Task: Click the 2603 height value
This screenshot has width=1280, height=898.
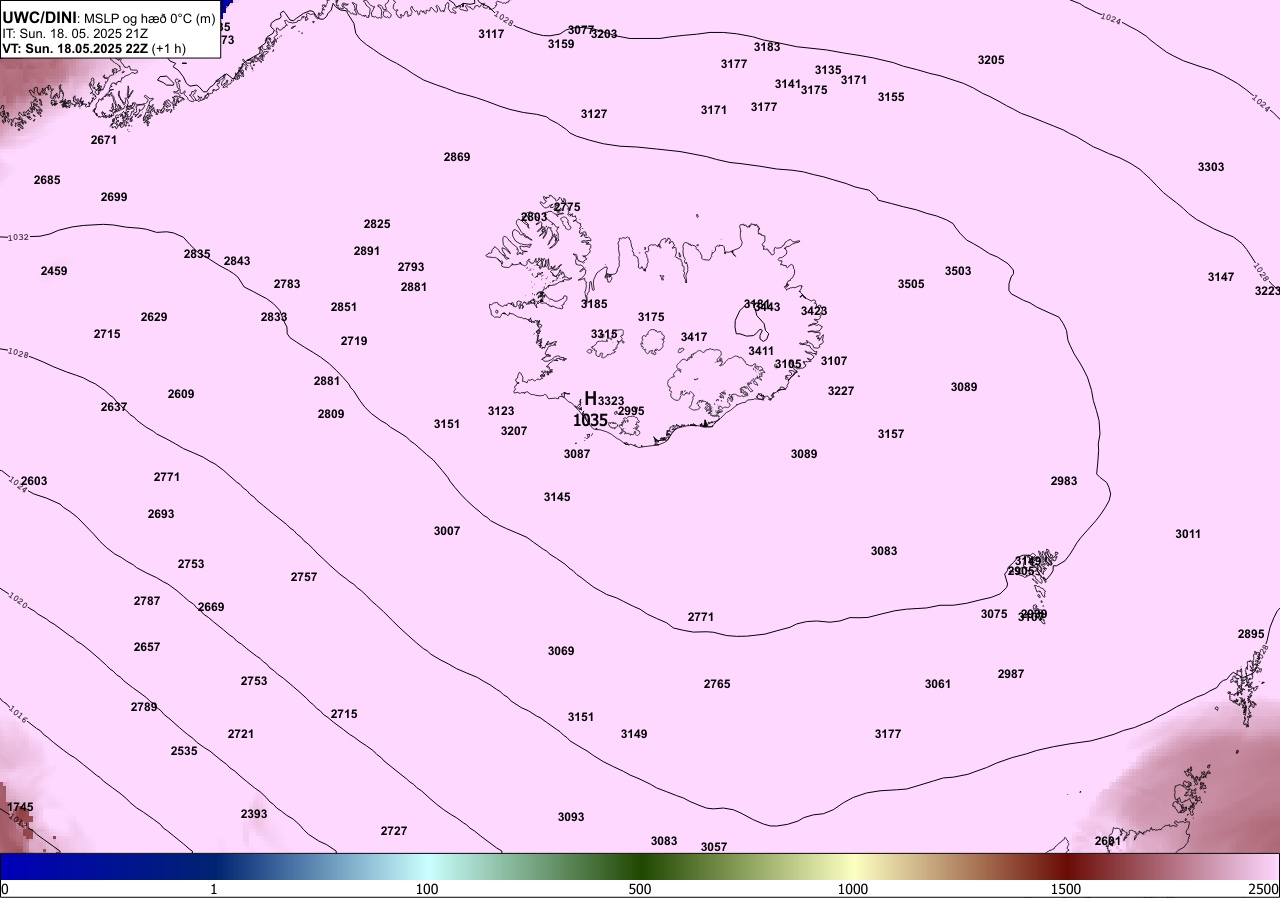Action: coord(34,481)
